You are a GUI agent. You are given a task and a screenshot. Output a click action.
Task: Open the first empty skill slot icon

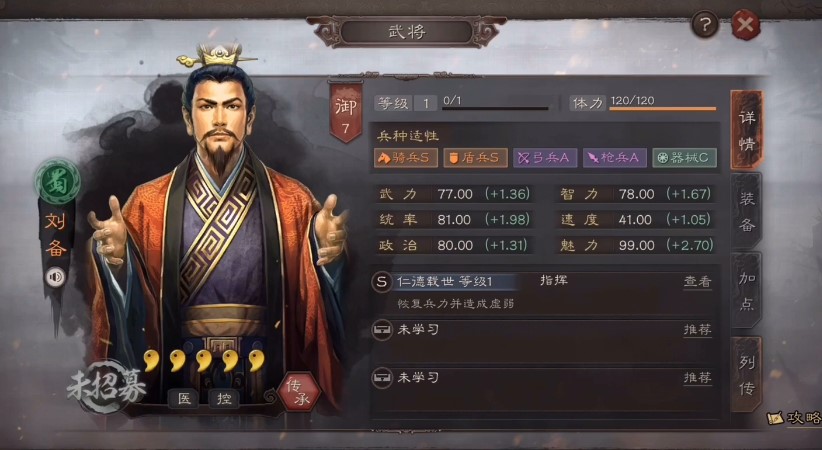[x=382, y=330]
